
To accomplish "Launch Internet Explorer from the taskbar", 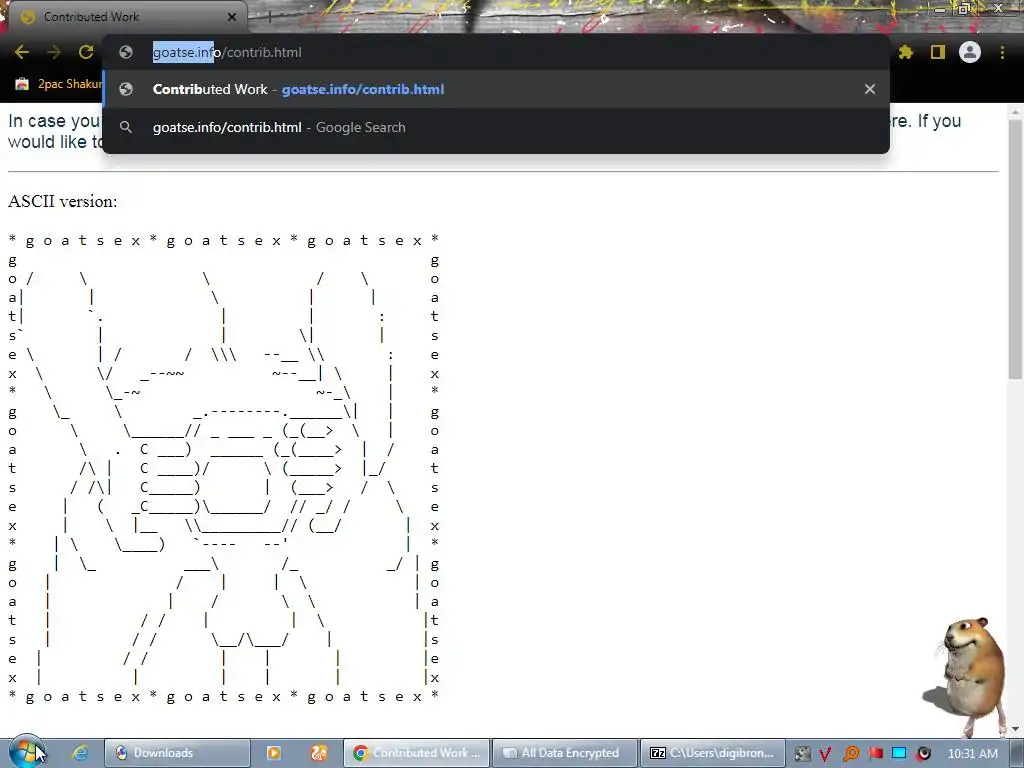I will (x=80, y=753).
